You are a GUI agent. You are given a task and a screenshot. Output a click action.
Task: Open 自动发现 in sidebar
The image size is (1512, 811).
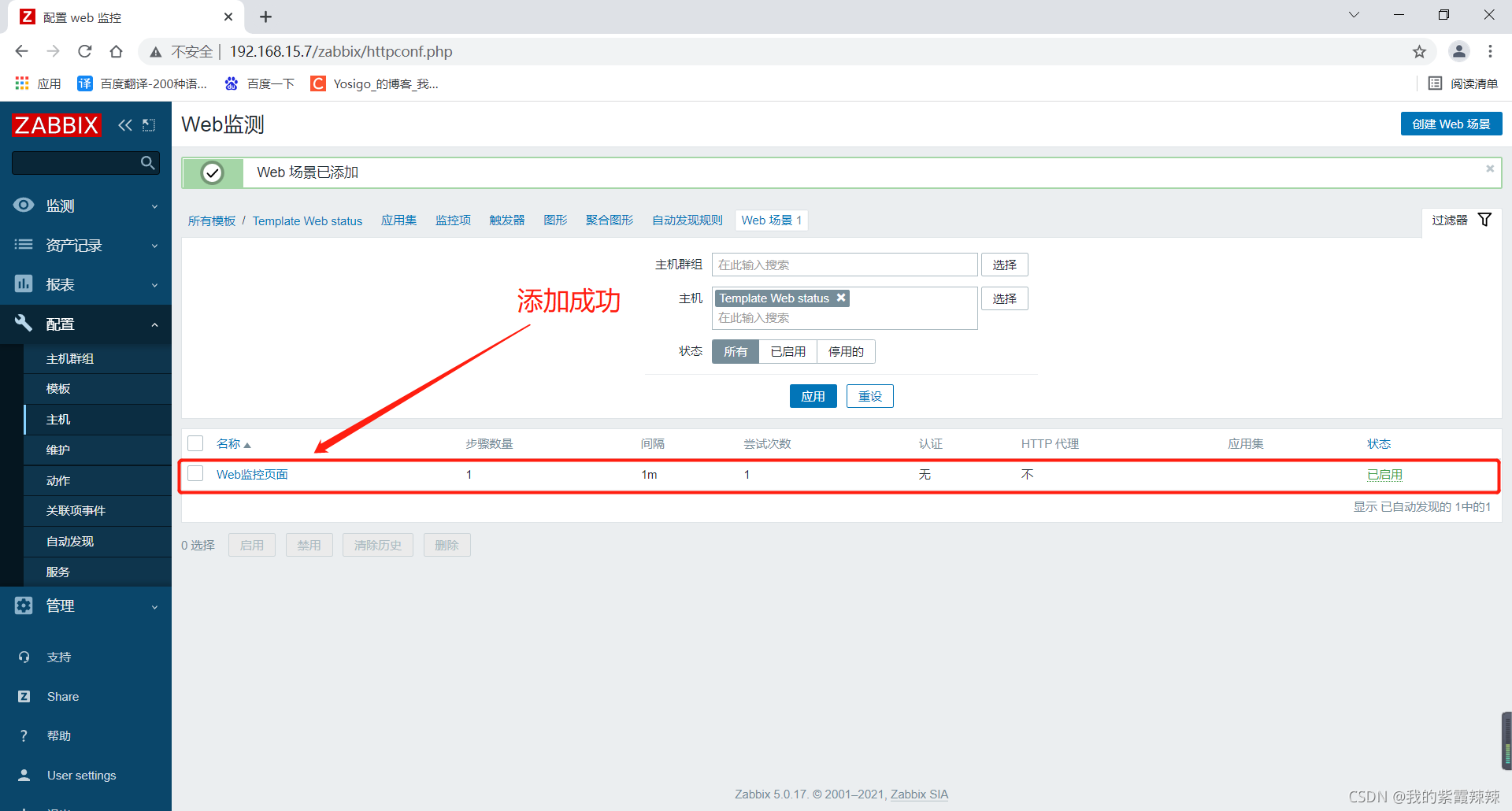point(98,542)
